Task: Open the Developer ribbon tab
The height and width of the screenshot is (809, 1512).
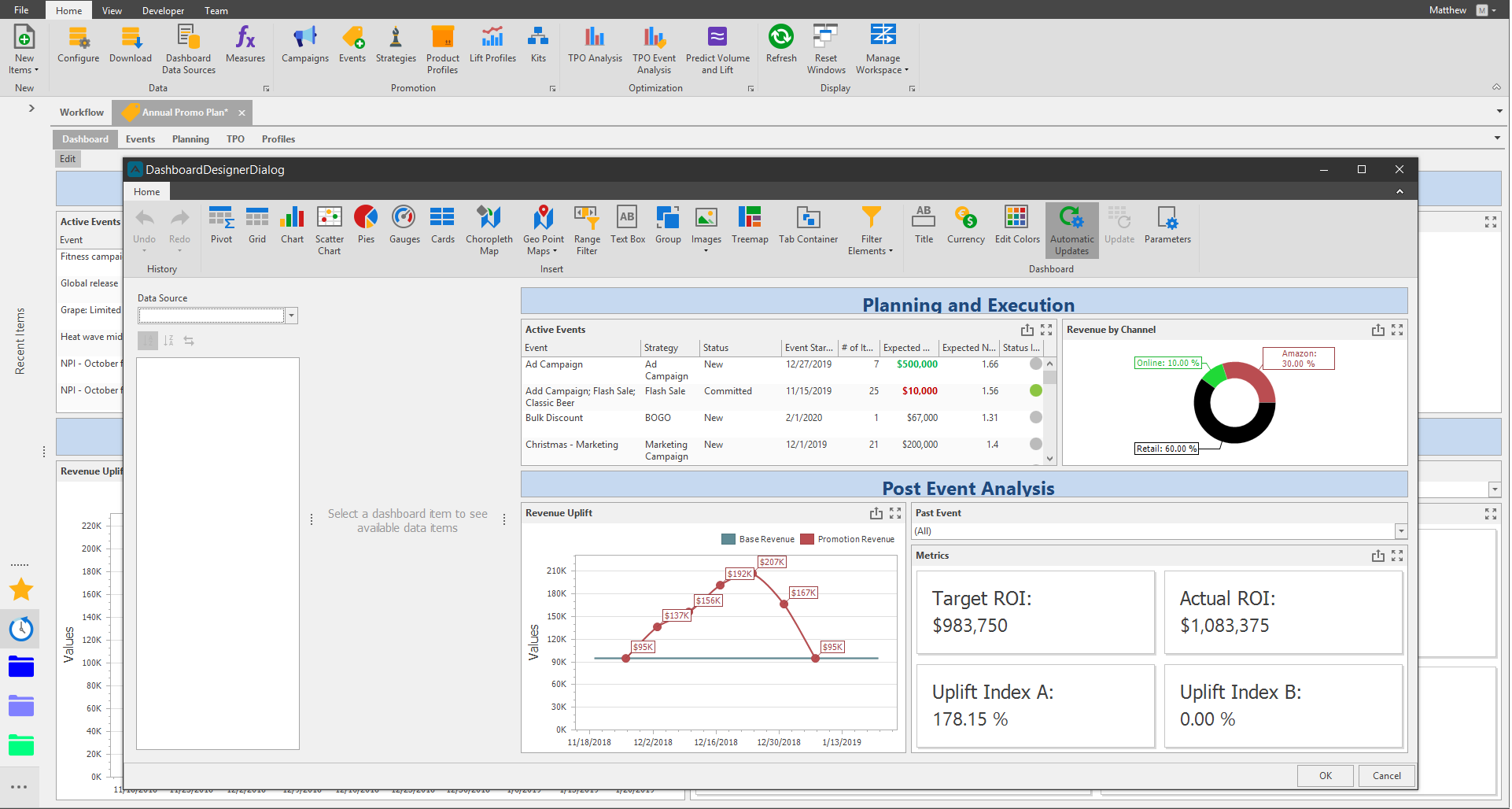Action: tap(163, 10)
